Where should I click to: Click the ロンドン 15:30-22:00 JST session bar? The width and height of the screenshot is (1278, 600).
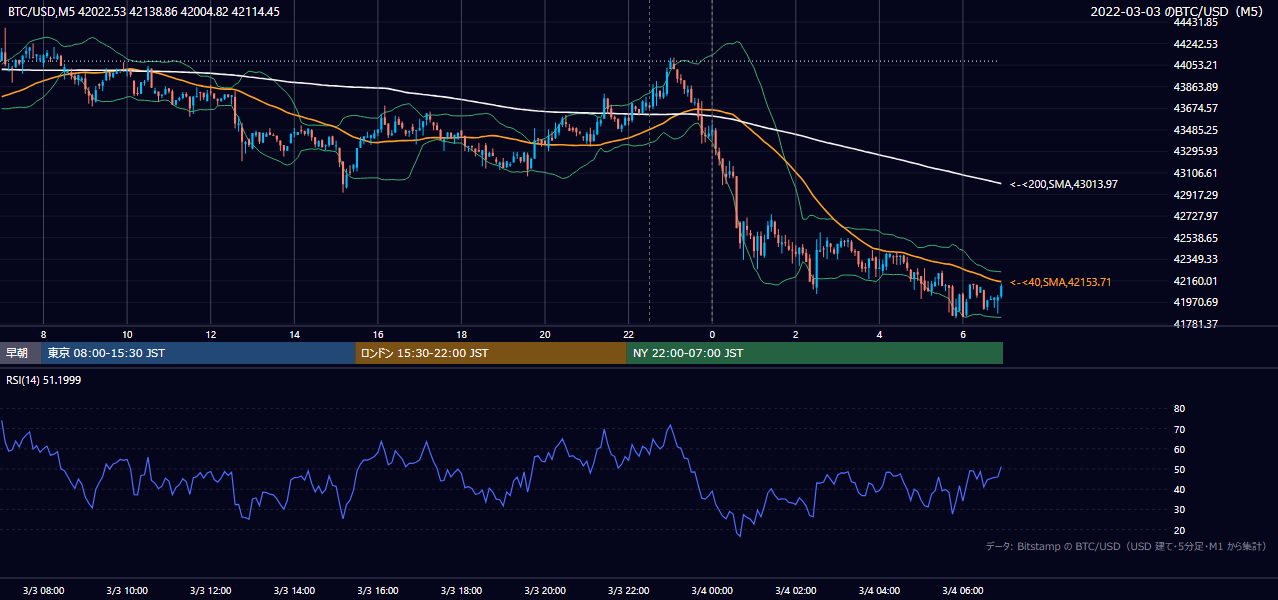491,353
